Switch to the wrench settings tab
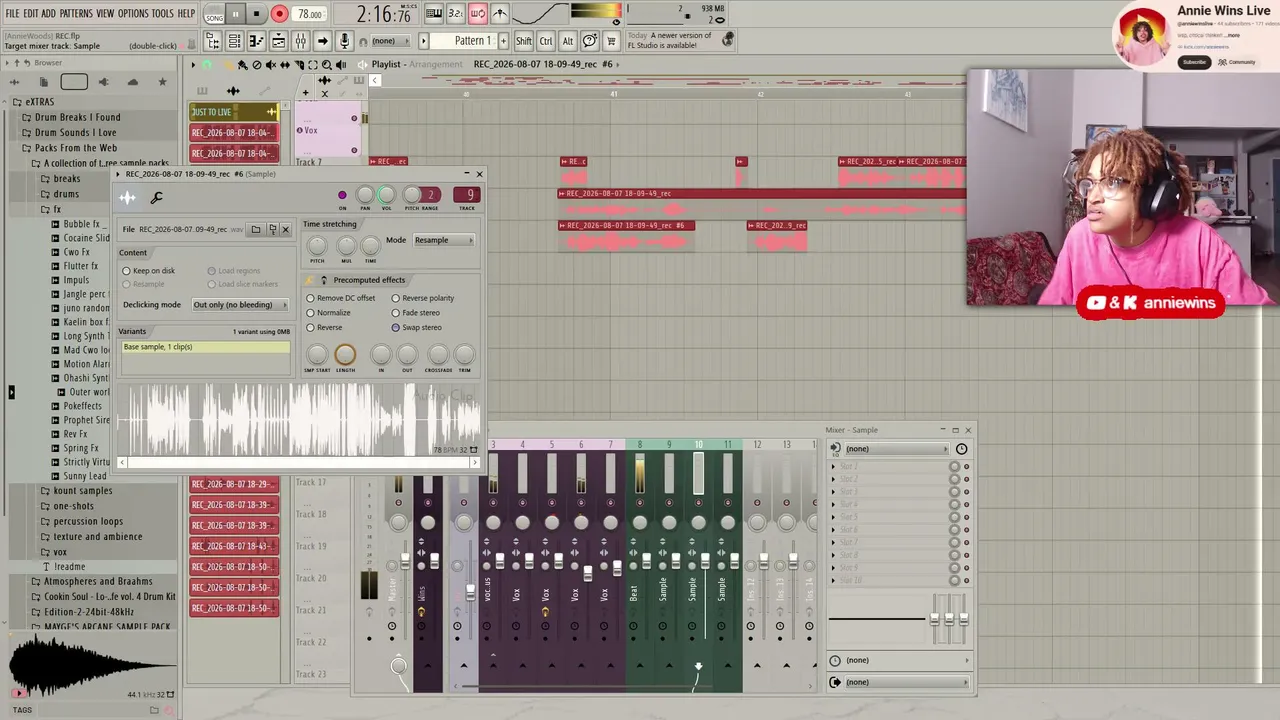The image size is (1280, 720). click(x=156, y=198)
